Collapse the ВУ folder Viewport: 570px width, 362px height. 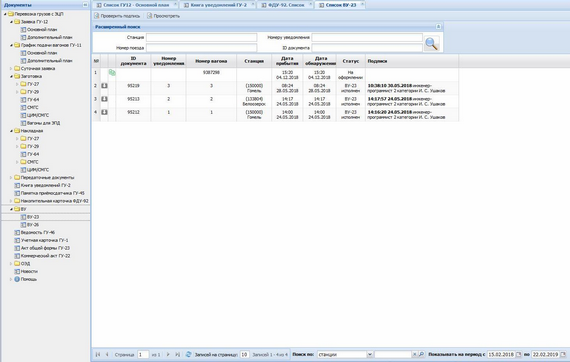pos(11,209)
